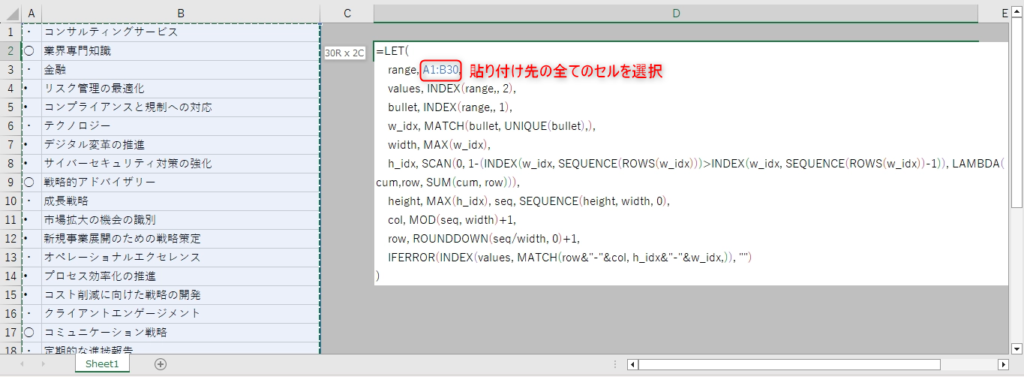Image resolution: width=1024 pixels, height=377 pixels.
Task: Click the circle bullet in cell A2
Action: point(28,51)
